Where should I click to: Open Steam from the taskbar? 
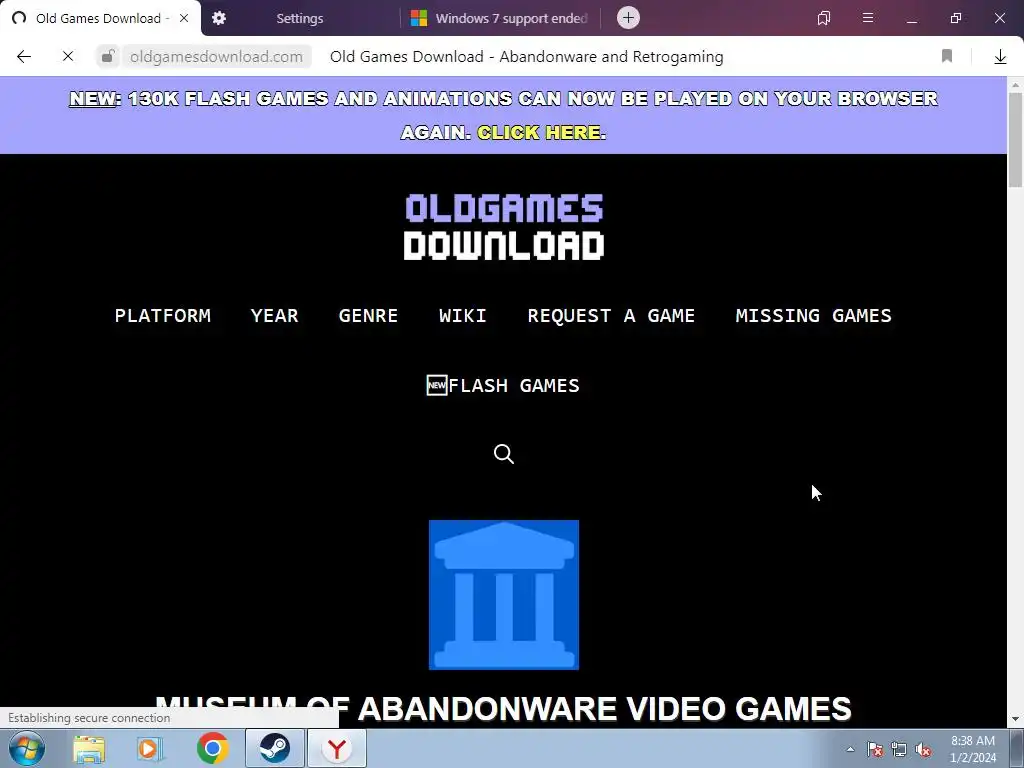[x=275, y=748]
